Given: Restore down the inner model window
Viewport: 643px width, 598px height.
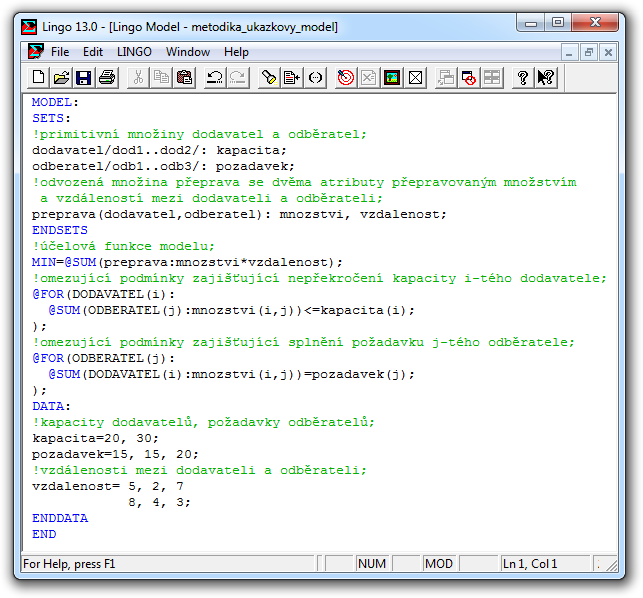Looking at the screenshot, I should pos(589,52).
